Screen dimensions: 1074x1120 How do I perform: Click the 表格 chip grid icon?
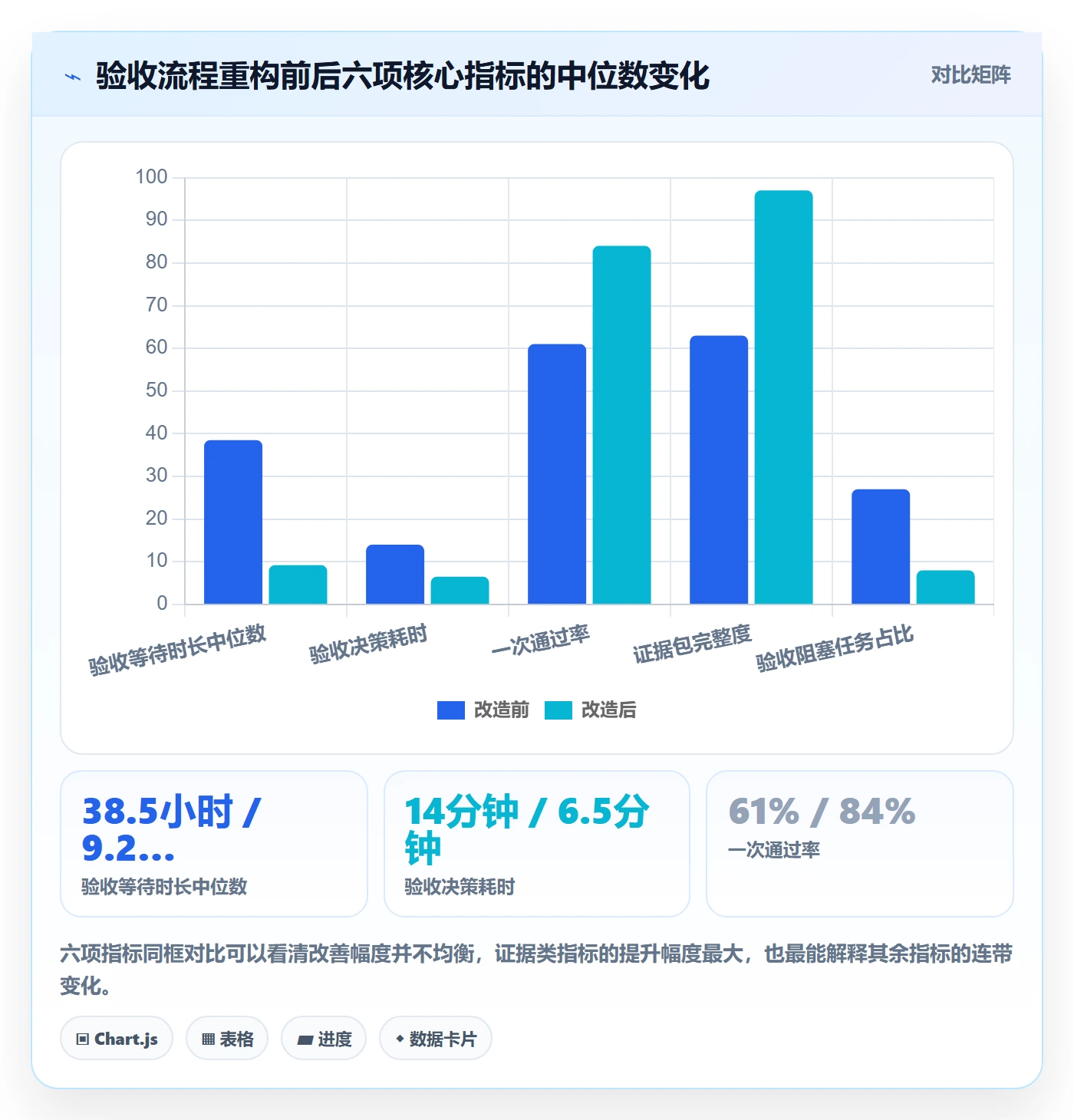pyautogui.click(x=208, y=1039)
